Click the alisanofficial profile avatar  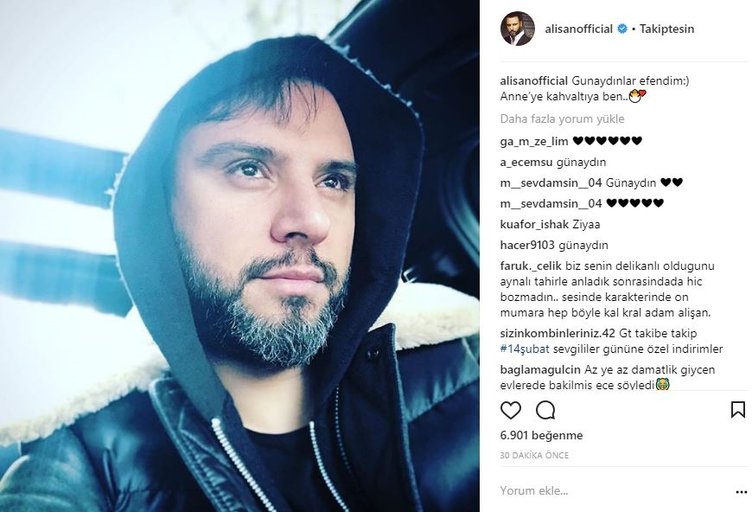pyautogui.click(x=517, y=29)
